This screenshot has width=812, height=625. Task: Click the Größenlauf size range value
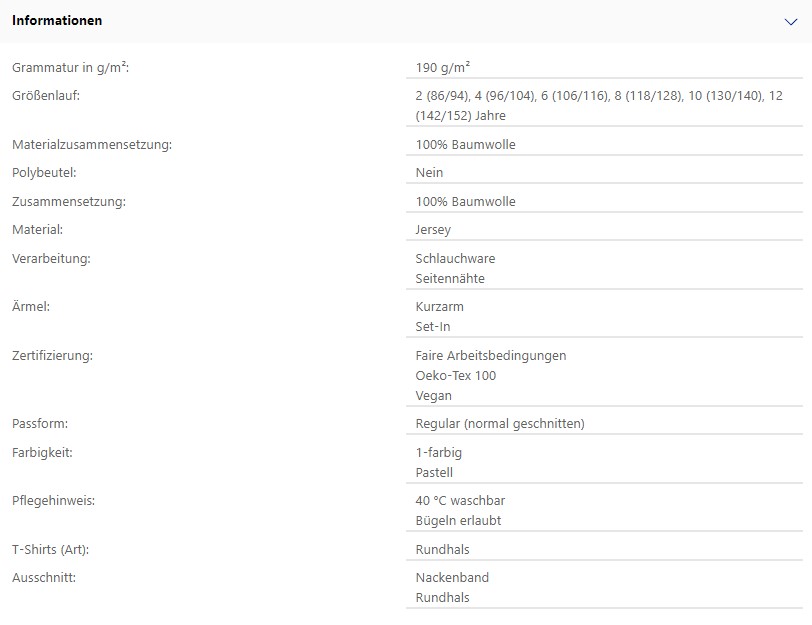[599, 106]
